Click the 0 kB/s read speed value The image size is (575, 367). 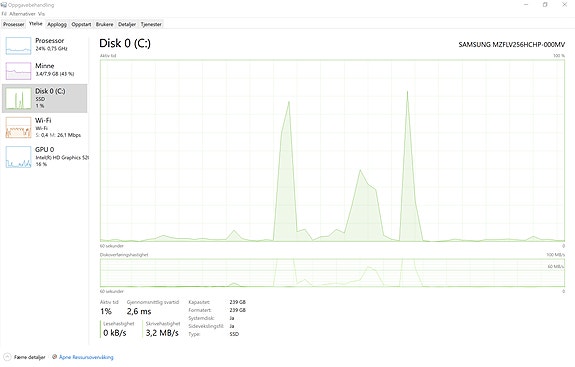[x=115, y=333]
